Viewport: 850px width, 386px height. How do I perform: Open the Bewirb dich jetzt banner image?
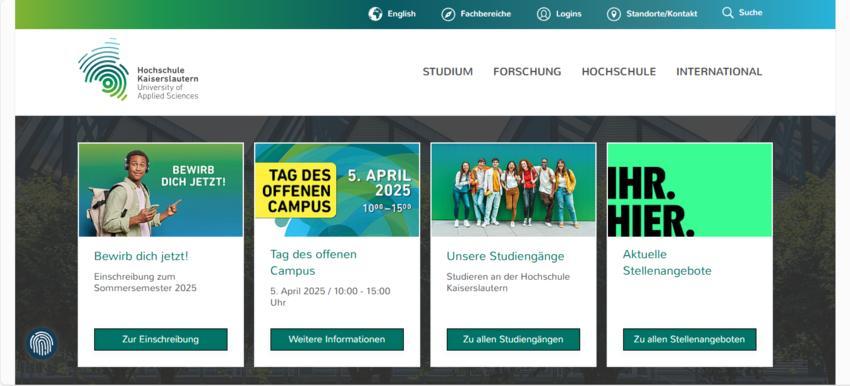160,190
